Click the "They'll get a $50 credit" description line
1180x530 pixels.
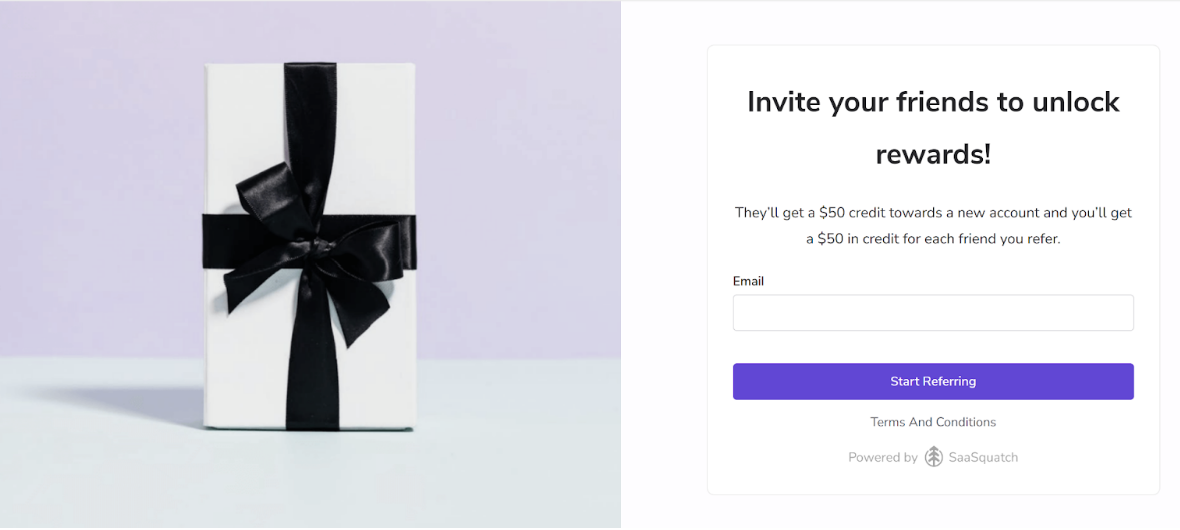933,213
